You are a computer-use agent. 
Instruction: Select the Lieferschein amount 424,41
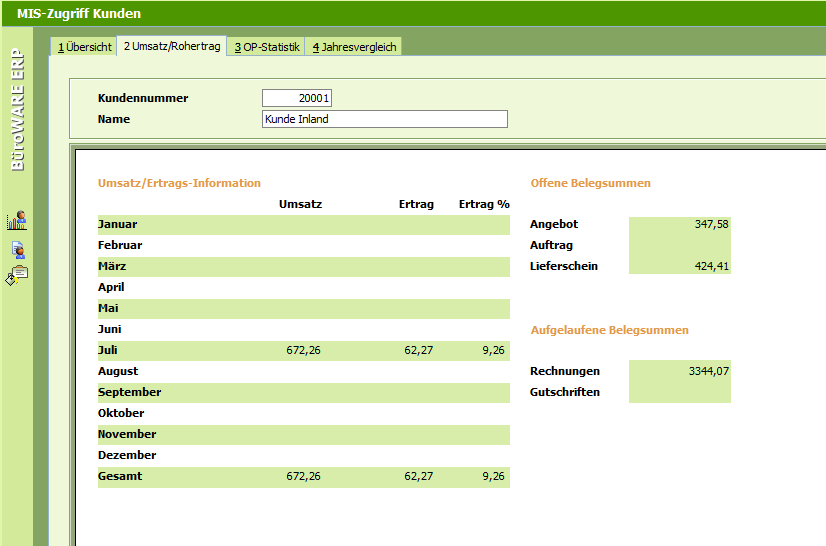[712, 267]
